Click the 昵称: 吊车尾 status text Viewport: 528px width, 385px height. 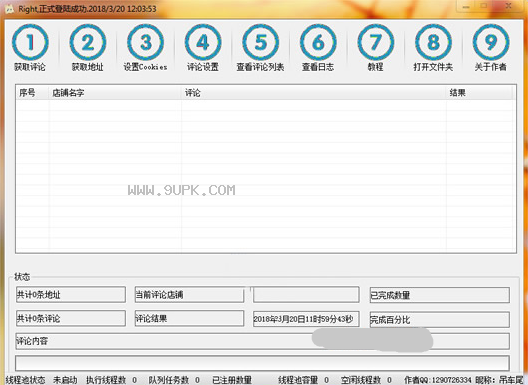499,380
